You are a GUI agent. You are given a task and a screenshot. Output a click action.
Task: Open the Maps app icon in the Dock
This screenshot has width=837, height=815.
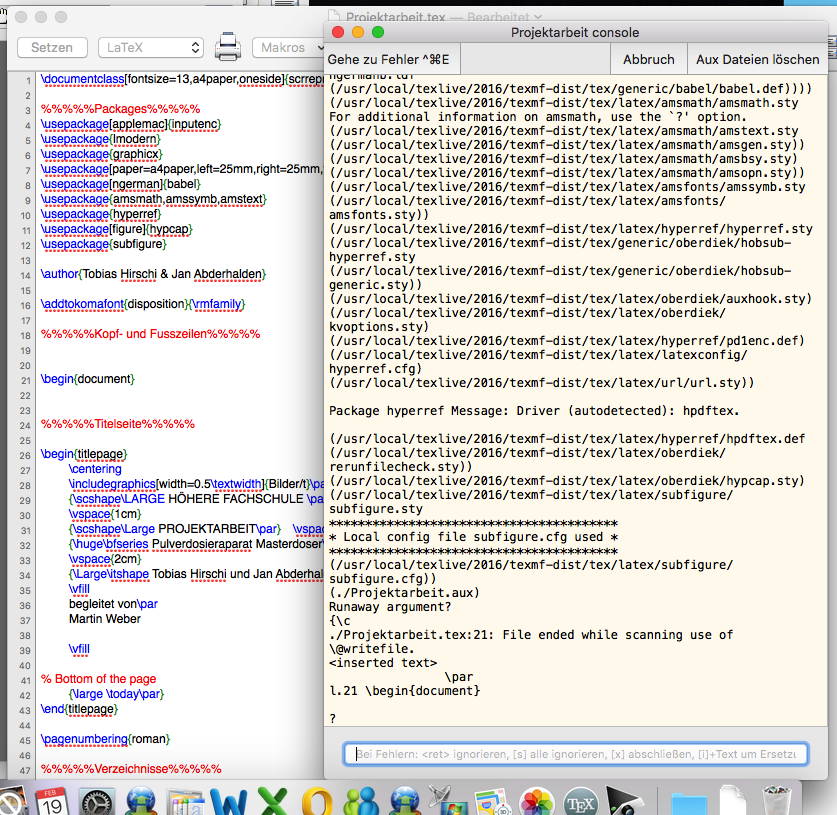point(492,801)
